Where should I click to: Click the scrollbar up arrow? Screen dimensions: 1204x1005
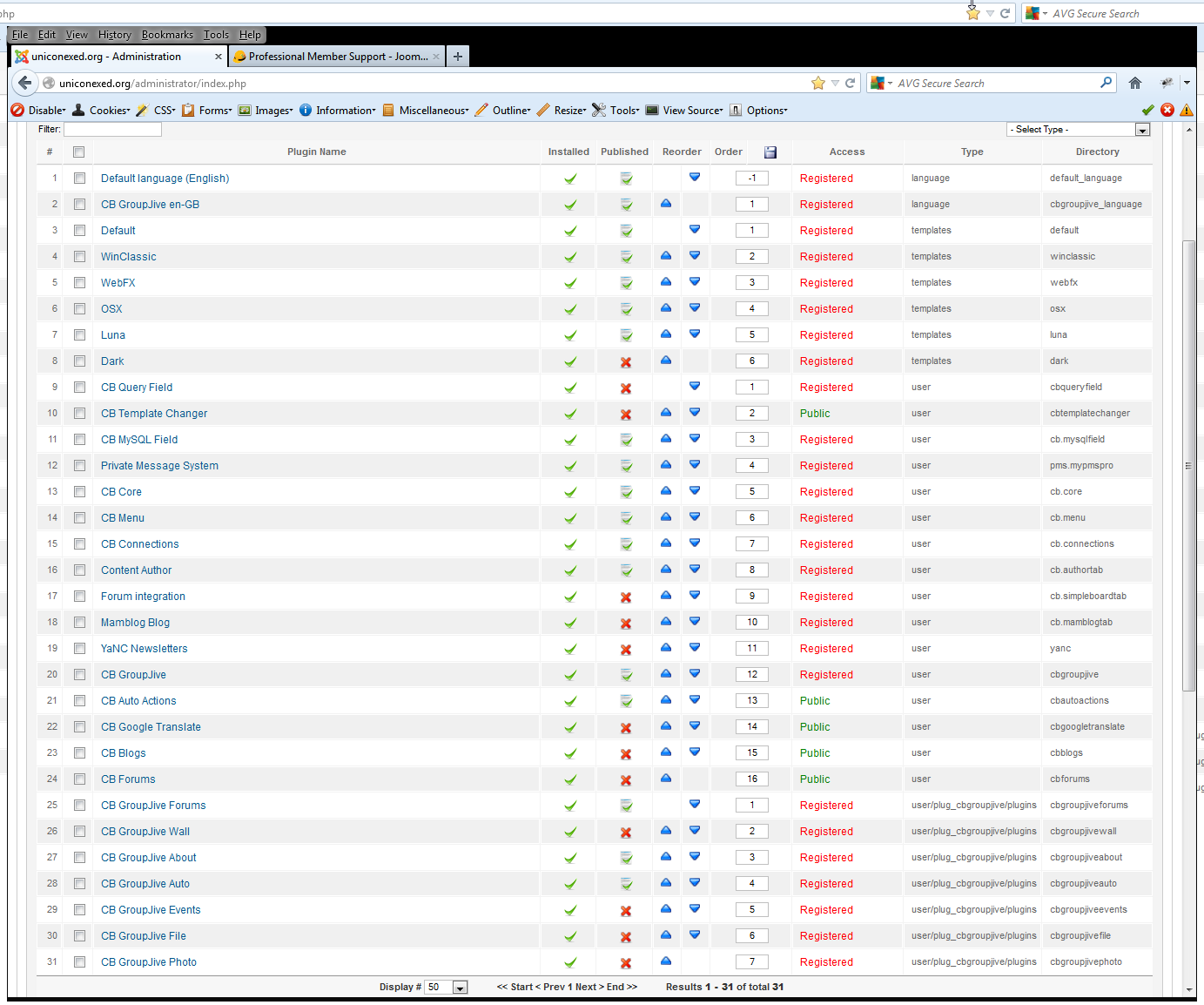1189,129
